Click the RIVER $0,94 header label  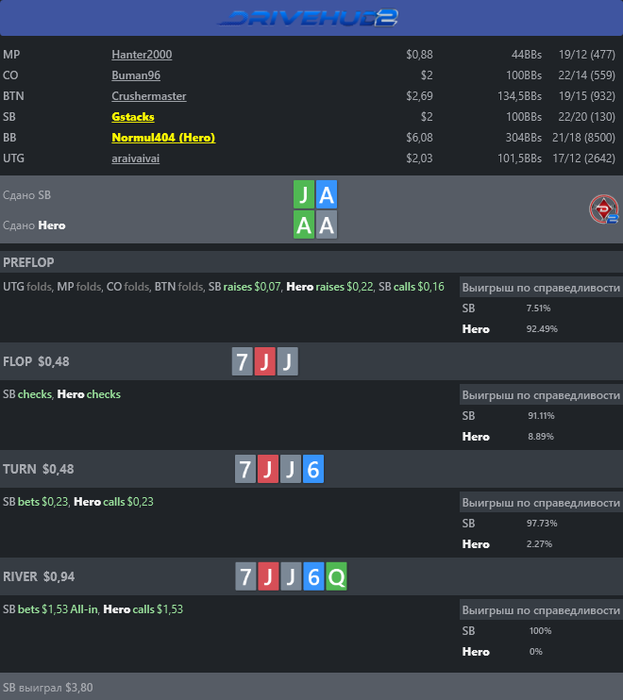[39, 577]
